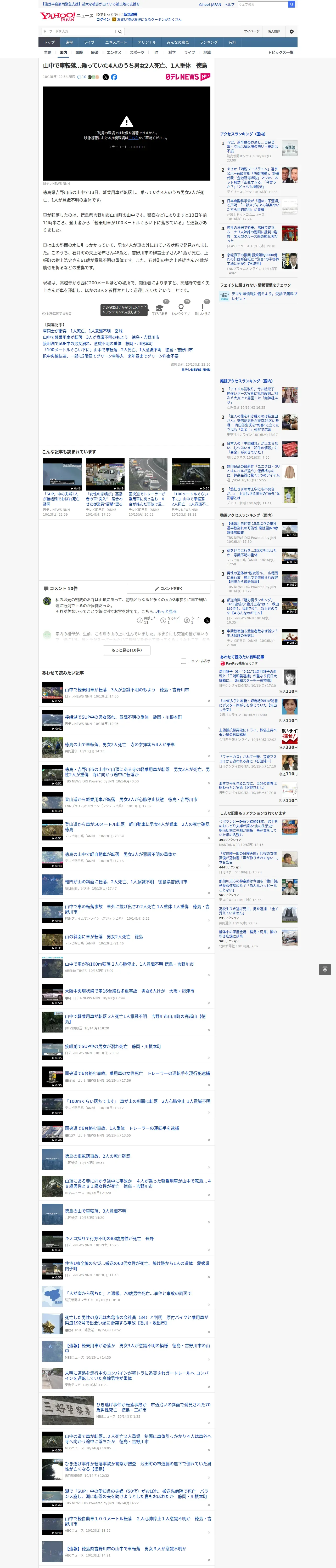Select the 速報 tab
336x1568 pixels.
pos(69,43)
